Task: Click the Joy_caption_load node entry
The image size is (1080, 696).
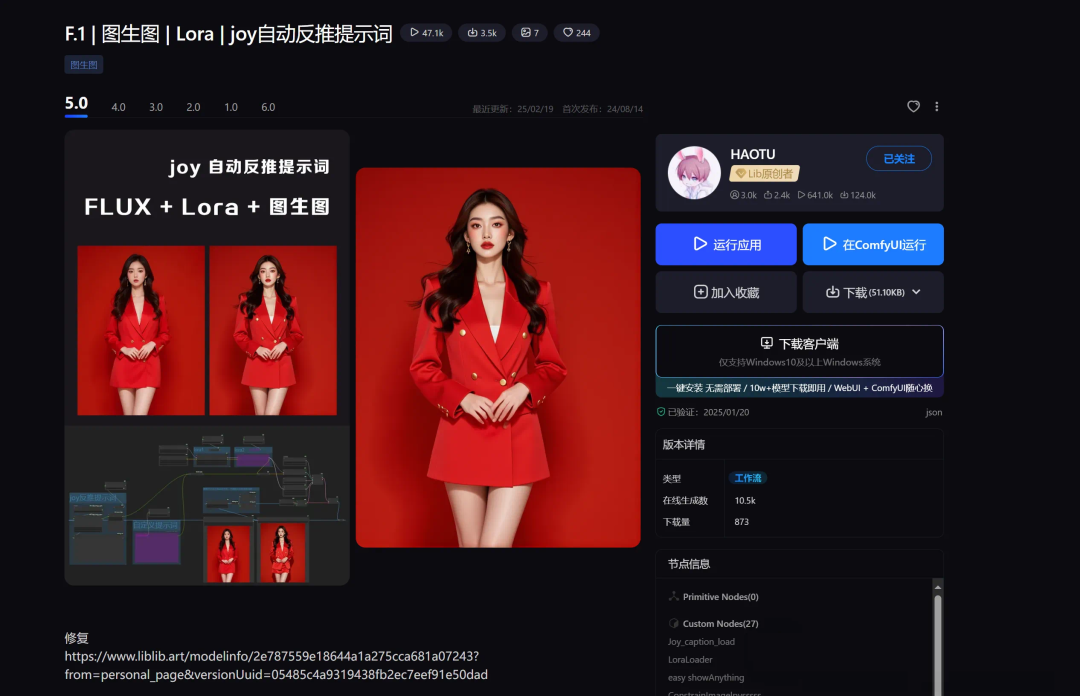Action: (701, 642)
